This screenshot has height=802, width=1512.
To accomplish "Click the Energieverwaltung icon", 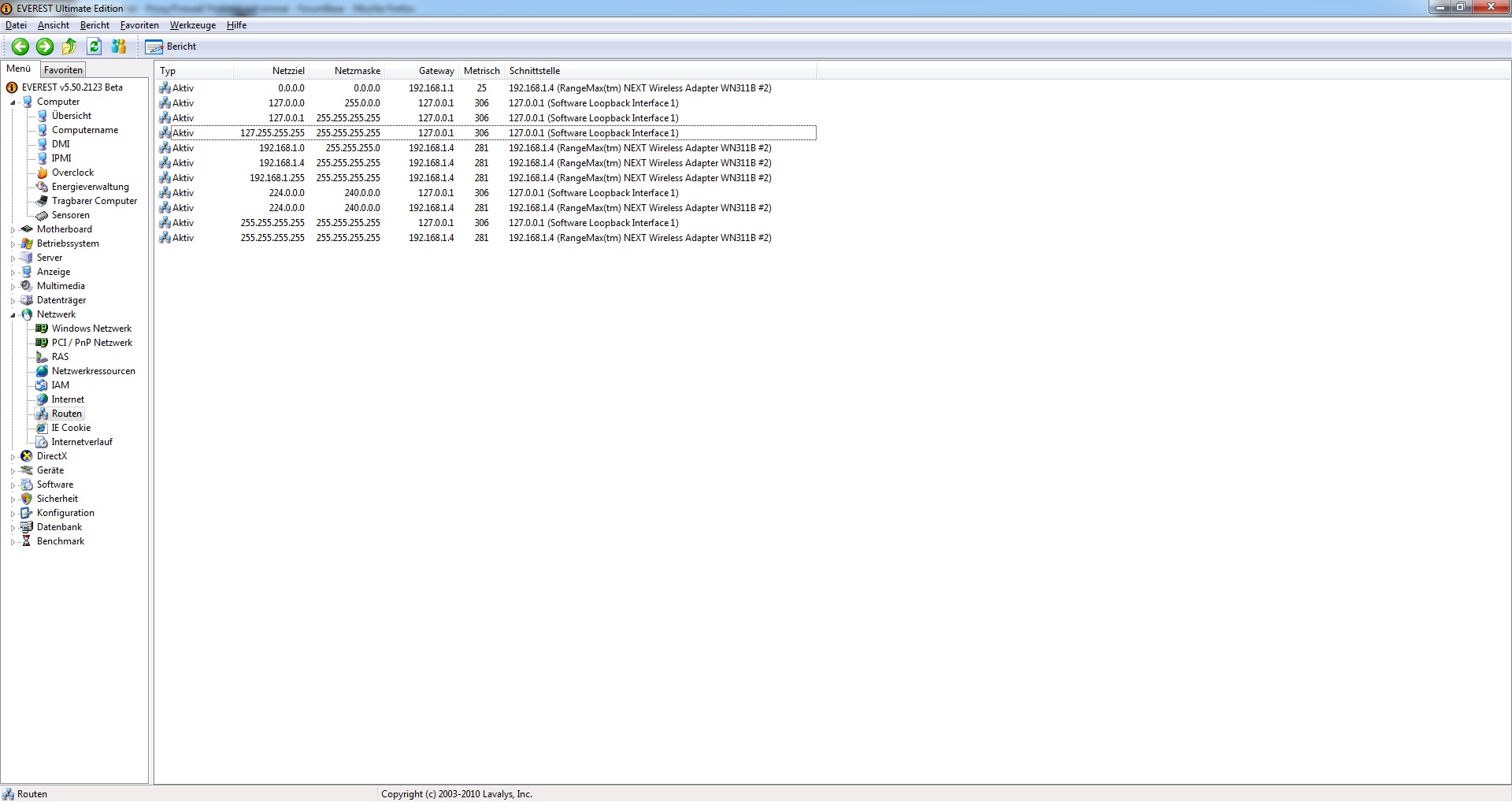I will [43, 187].
